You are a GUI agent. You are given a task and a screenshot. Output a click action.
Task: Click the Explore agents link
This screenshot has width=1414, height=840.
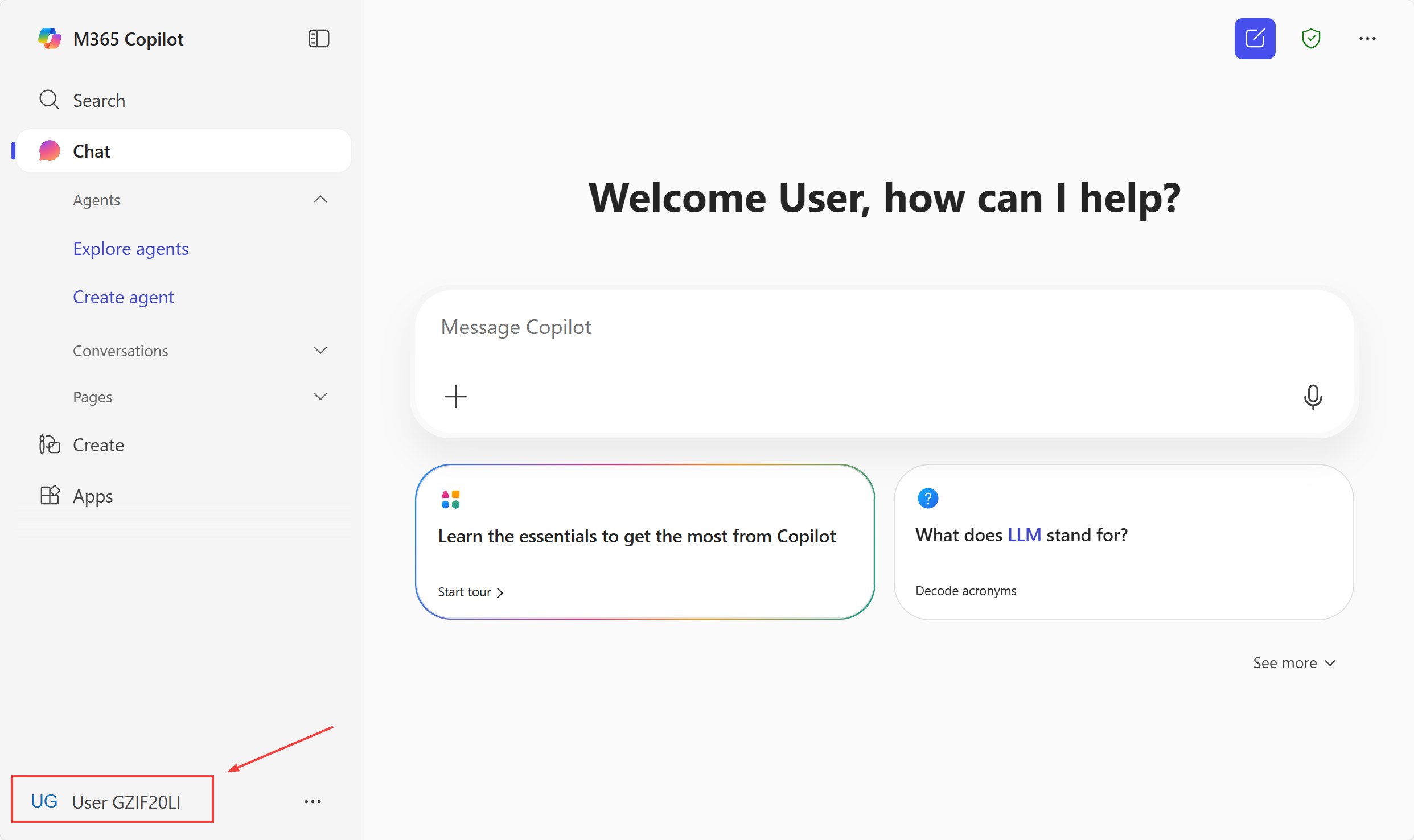tap(130, 249)
